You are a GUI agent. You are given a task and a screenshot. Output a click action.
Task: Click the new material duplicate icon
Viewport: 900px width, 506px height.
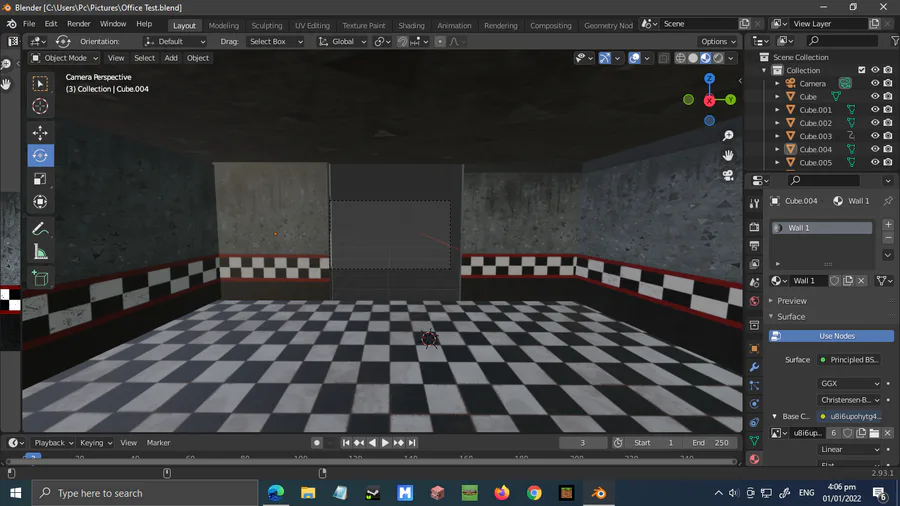click(x=848, y=281)
